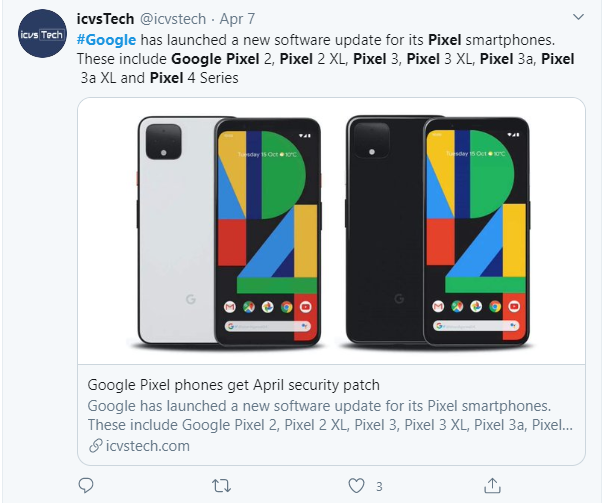Click the white phone's Google G logo
This screenshot has width=608, height=503.
point(190,299)
